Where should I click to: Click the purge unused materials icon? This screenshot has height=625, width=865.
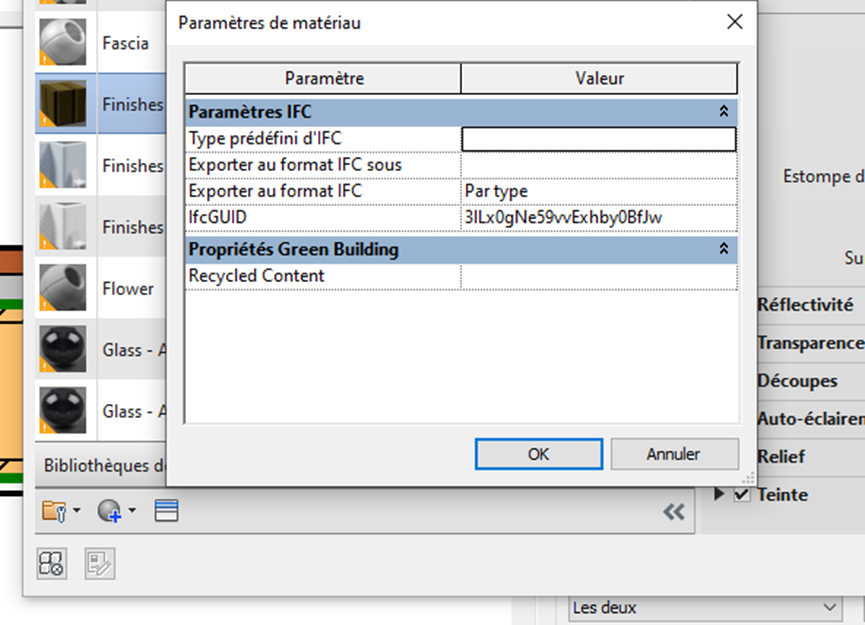coord(52,564)
